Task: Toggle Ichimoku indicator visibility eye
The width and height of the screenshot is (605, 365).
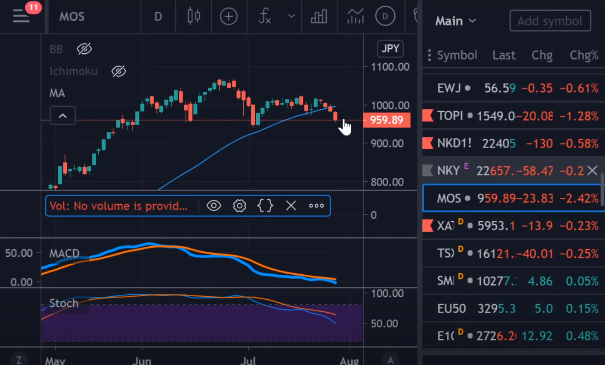Action: click(118, 71)
